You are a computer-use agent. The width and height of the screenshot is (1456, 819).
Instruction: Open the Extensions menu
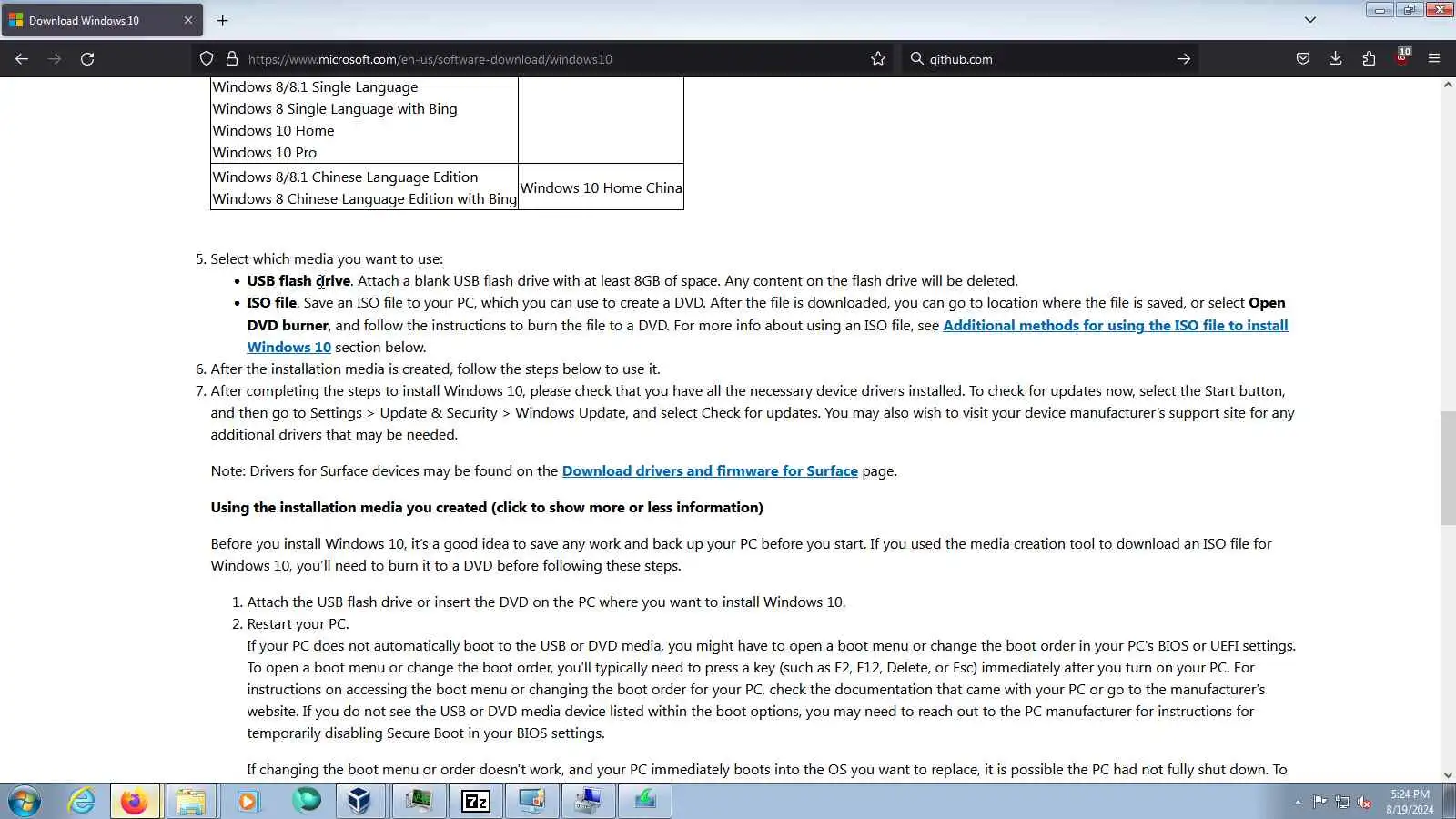(x=1369, y=59)
